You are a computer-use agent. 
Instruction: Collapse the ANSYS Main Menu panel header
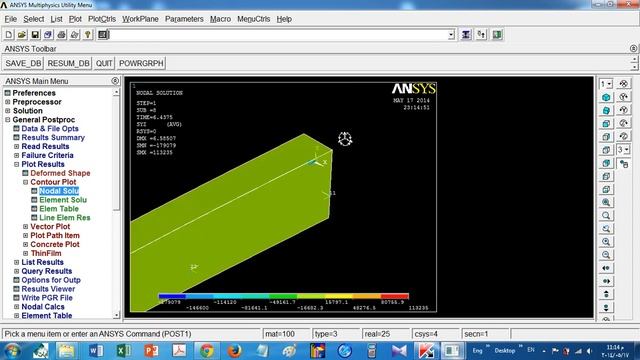(115, 81)
